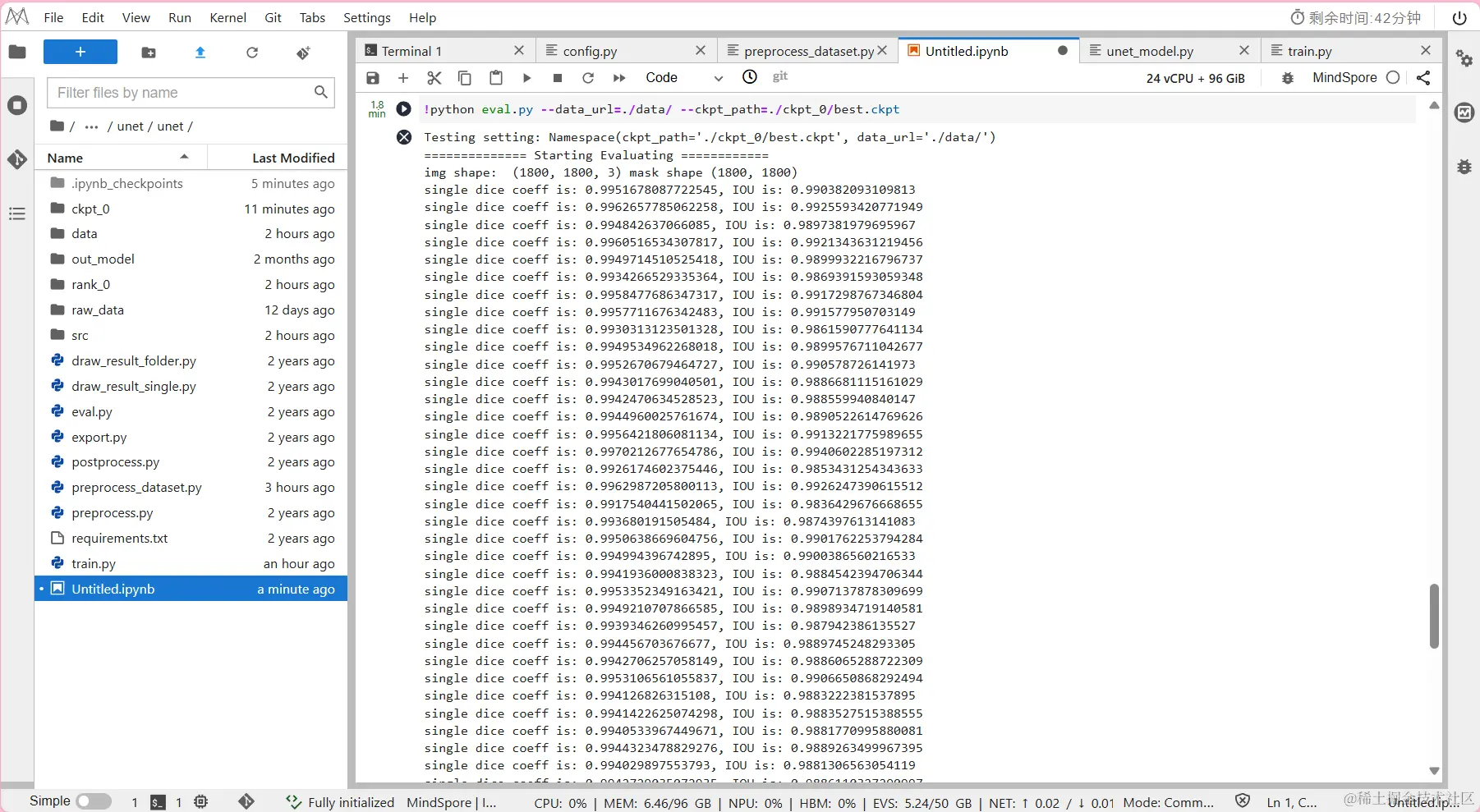This screenshot has height=812, width=1480.
Task: Copy the selected cell
Action: 465,78
